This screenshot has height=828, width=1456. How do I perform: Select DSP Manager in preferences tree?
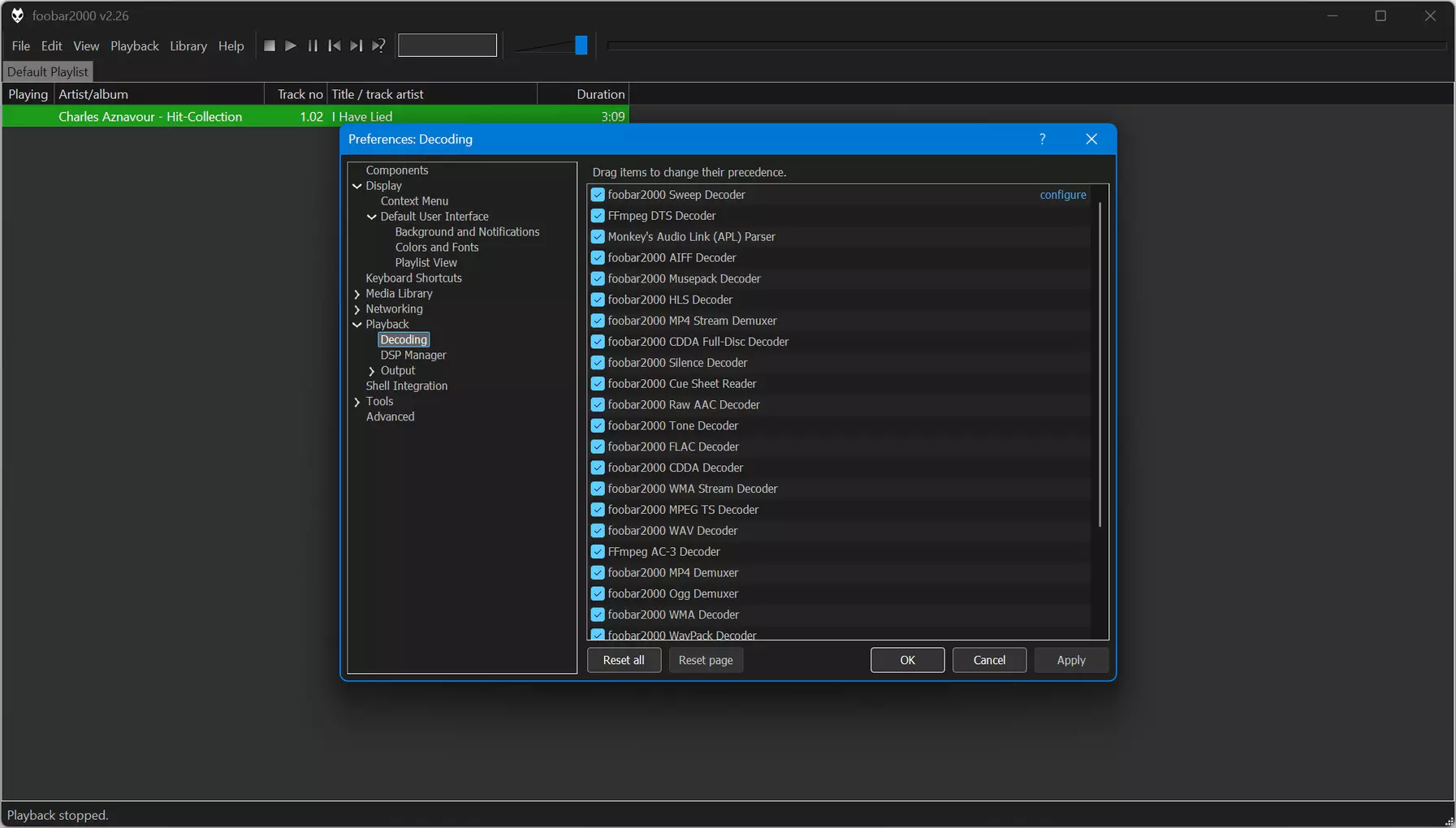[413, 356]
